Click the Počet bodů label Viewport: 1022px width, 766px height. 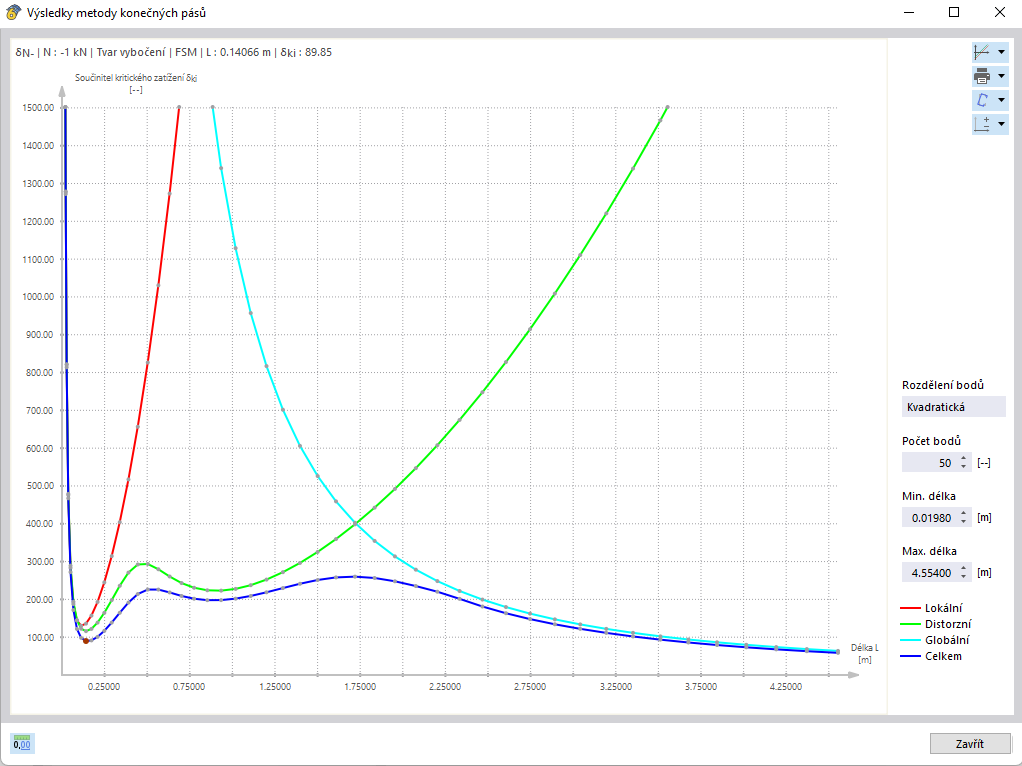[931, 441]
